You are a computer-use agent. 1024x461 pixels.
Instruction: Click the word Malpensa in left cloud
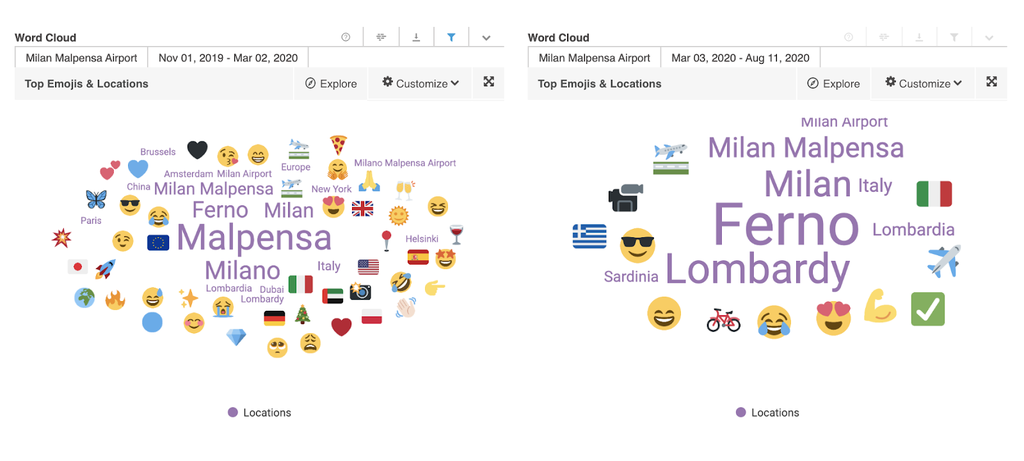pyautogui.click(x=253, y=238)
